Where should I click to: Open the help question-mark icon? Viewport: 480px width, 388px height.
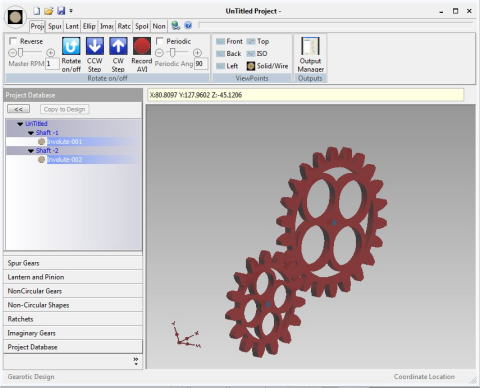point(188,25)
